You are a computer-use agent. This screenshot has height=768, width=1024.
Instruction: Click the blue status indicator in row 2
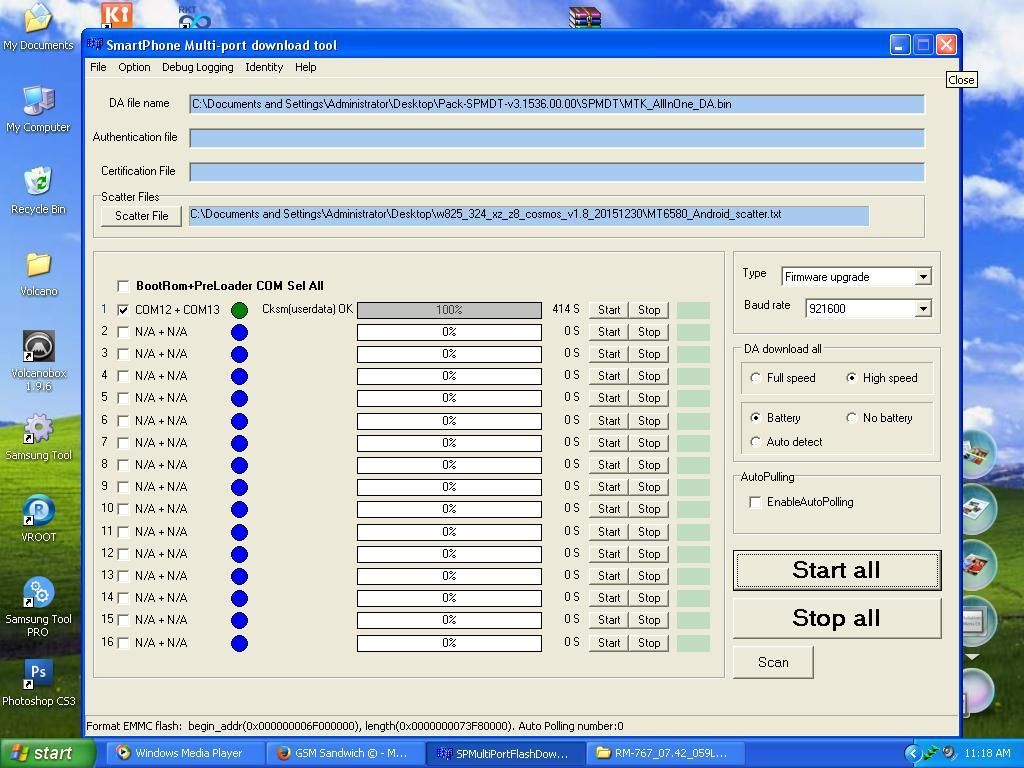240,332
